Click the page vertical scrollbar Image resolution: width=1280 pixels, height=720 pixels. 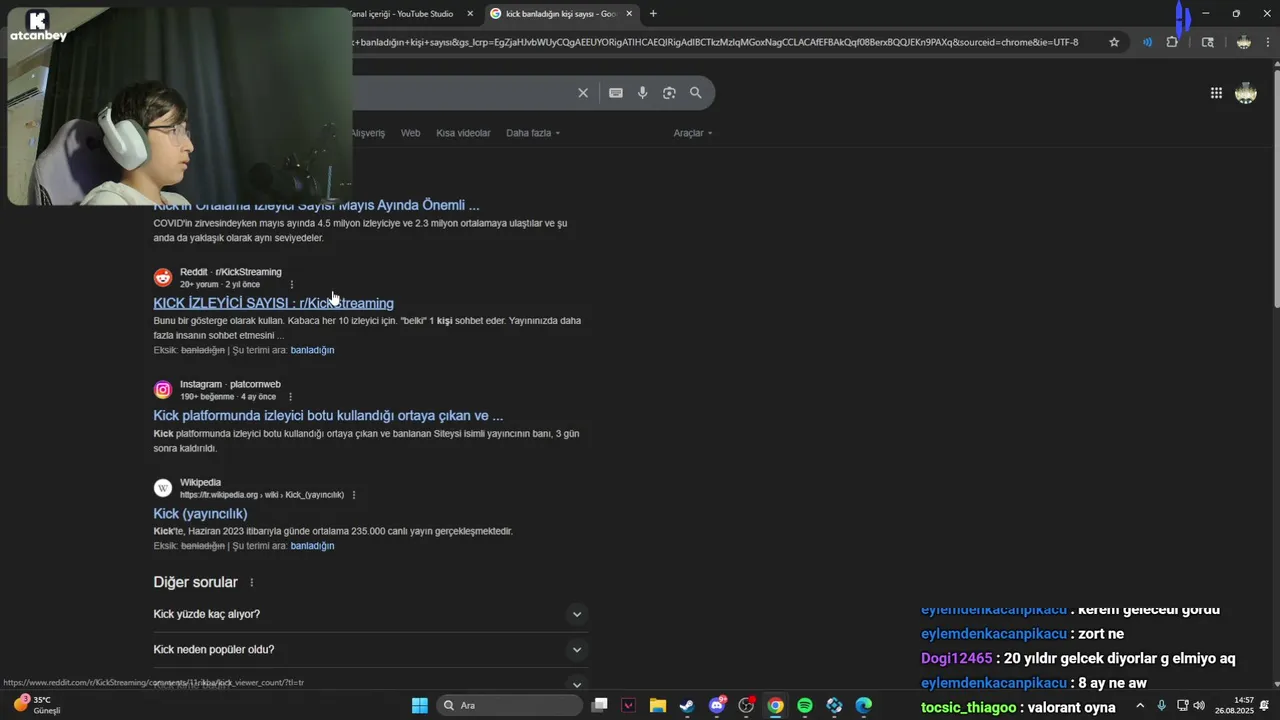pos(1275,188)
